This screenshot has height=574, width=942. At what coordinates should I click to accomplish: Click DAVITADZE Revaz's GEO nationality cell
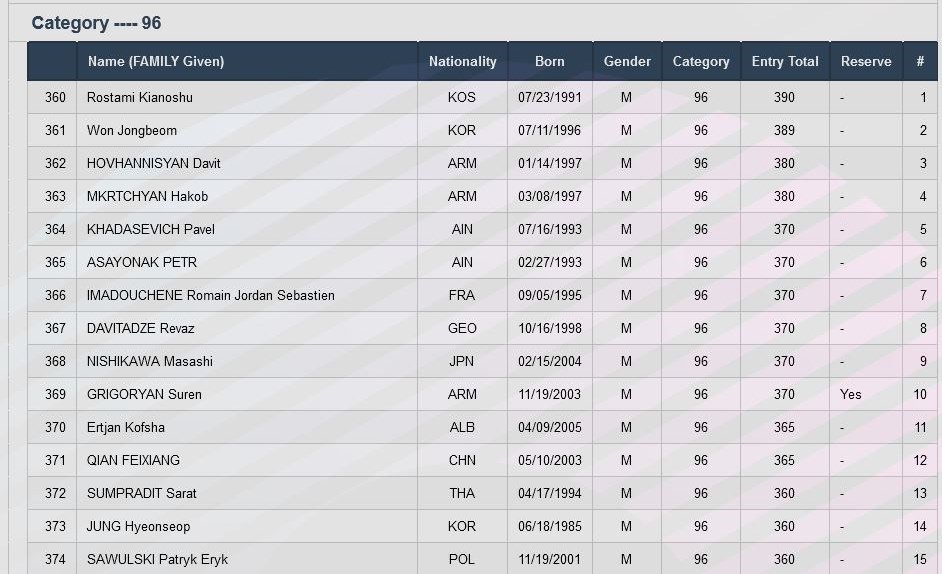pyautogui.click(x=462, y=329)
